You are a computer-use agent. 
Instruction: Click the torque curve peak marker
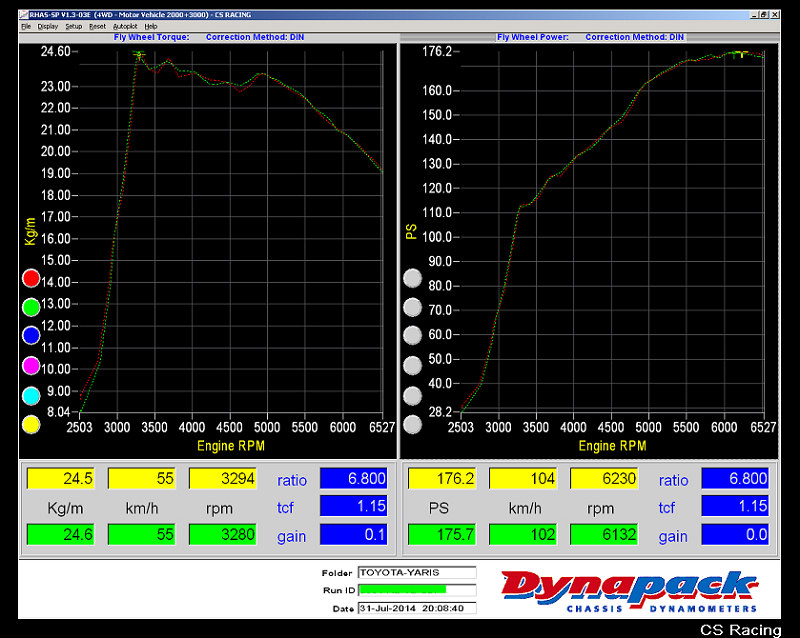[138, 54]
